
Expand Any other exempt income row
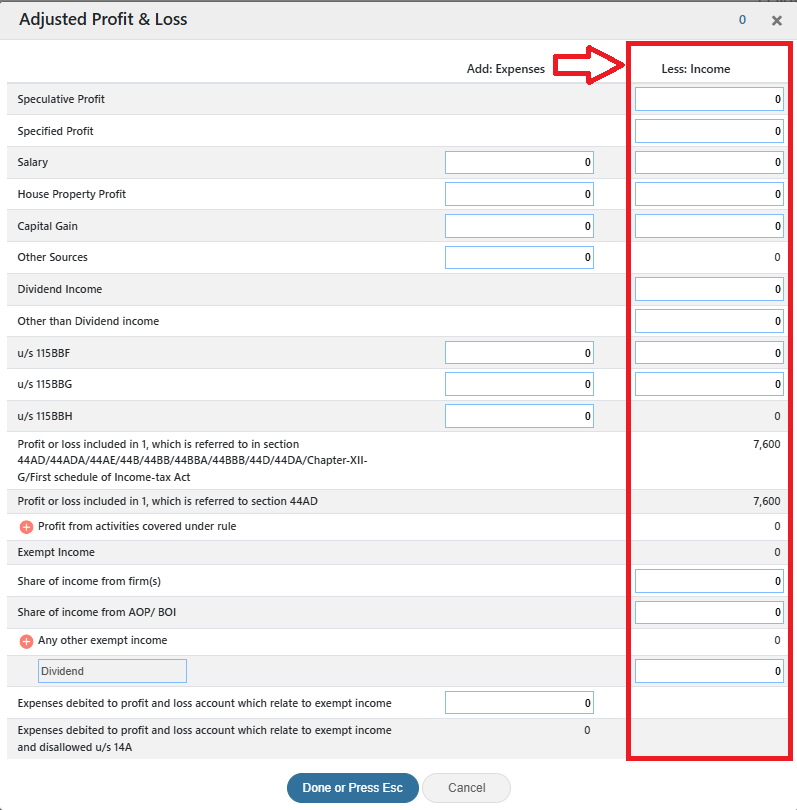26,642
